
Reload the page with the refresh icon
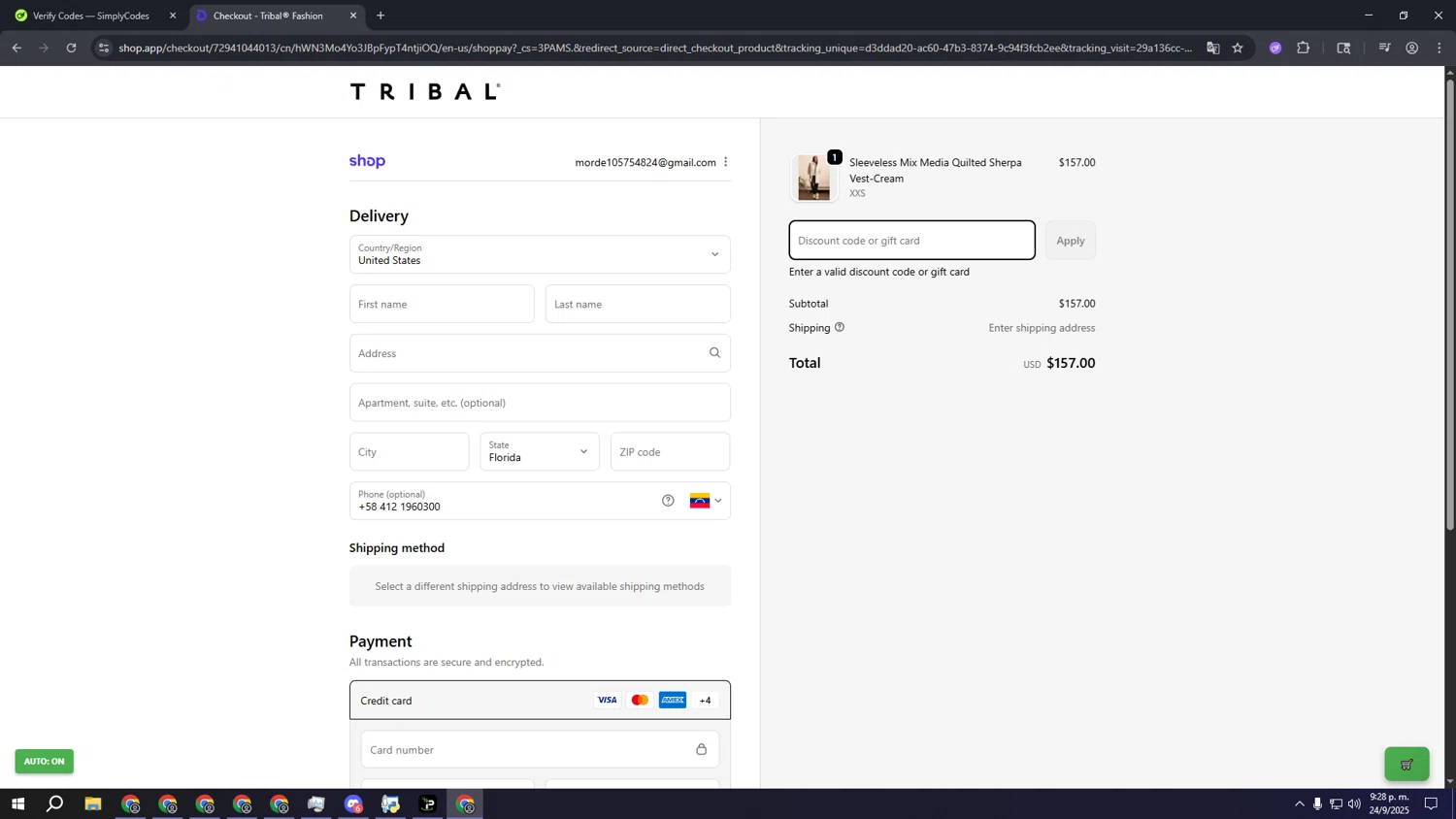point(71,48)
